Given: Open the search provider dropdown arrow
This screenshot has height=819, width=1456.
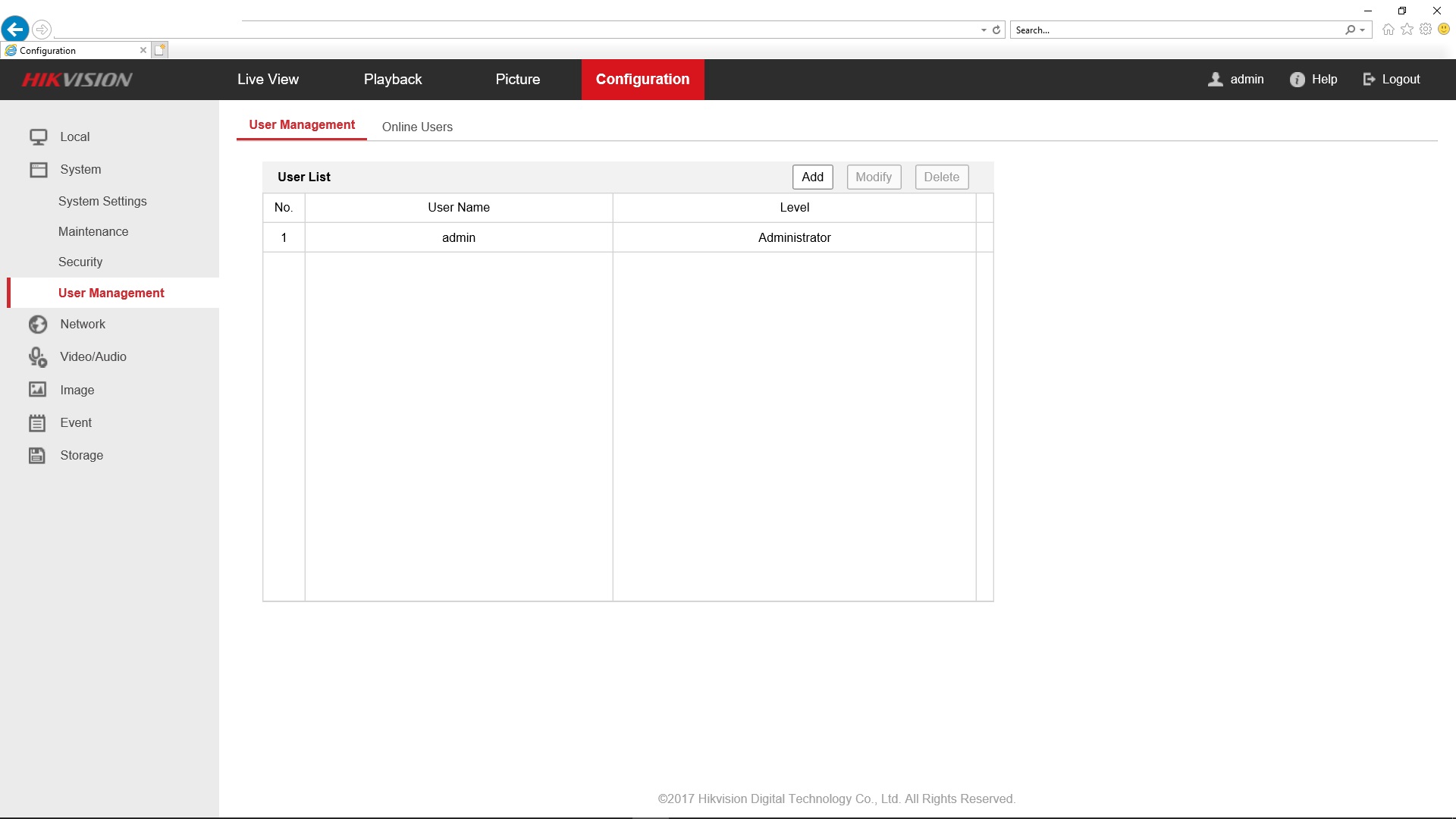Looking at the screenshot, I should point(1363,30).
